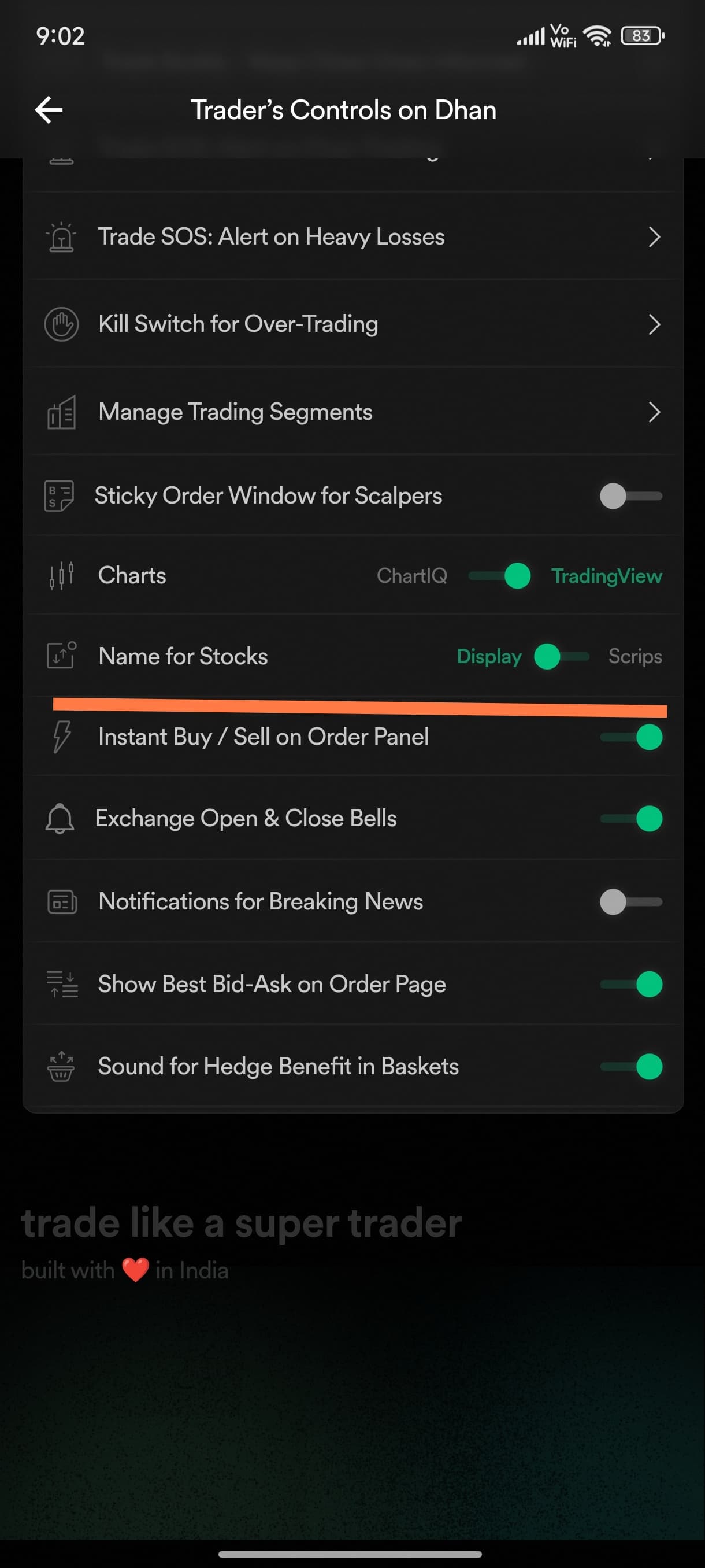Disable Instant Buy / Sell toggle

pyautogui.click(x=632, y=737)
